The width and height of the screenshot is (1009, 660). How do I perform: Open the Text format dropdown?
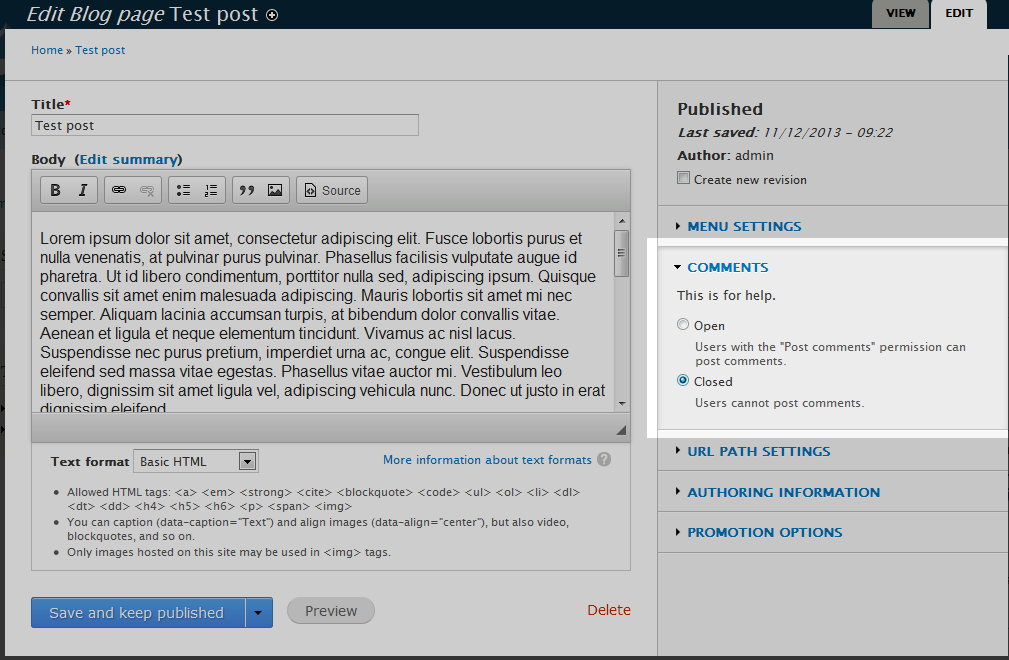pos(196,461)
